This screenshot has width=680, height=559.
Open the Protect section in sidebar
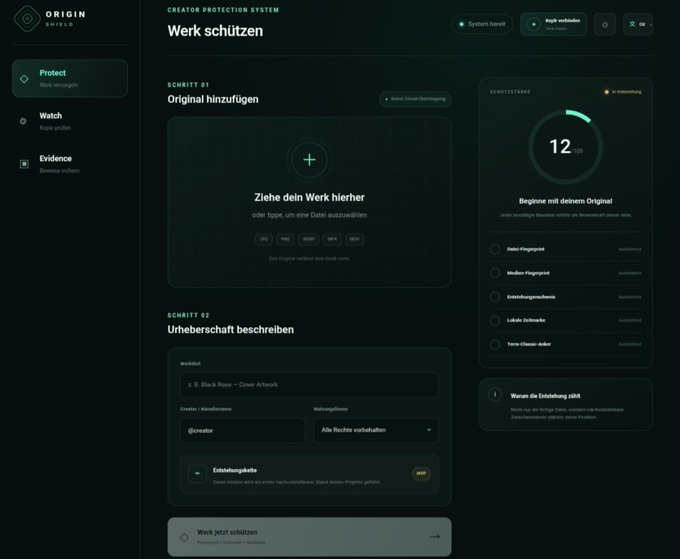tap(70, 78)
